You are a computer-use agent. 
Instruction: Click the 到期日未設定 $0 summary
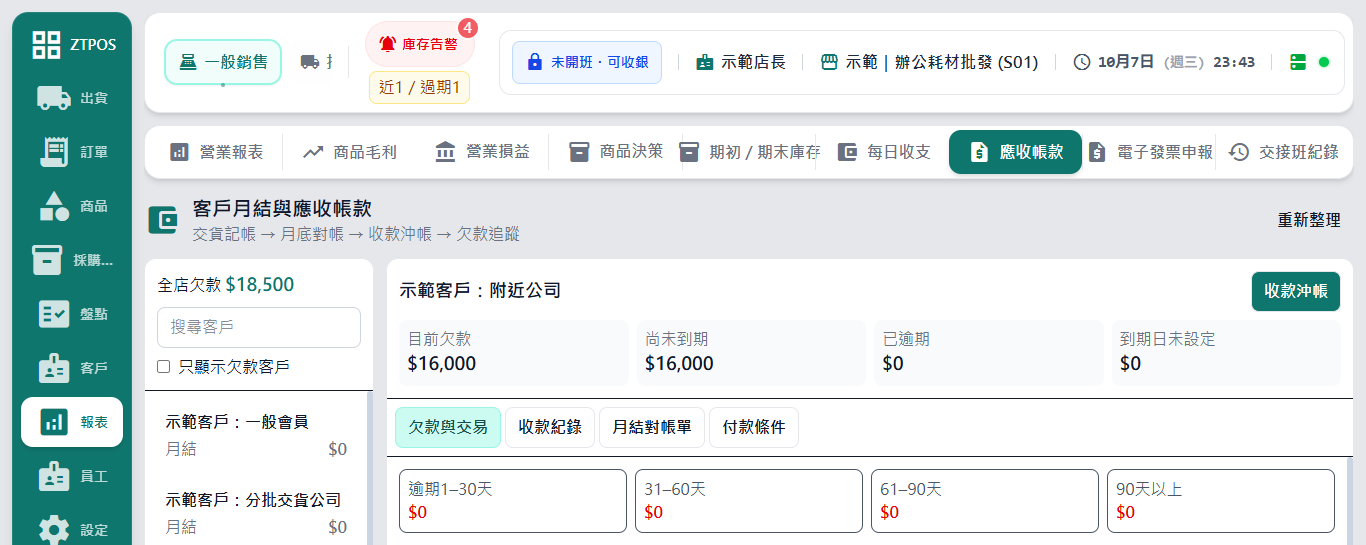click(1226, 352)
